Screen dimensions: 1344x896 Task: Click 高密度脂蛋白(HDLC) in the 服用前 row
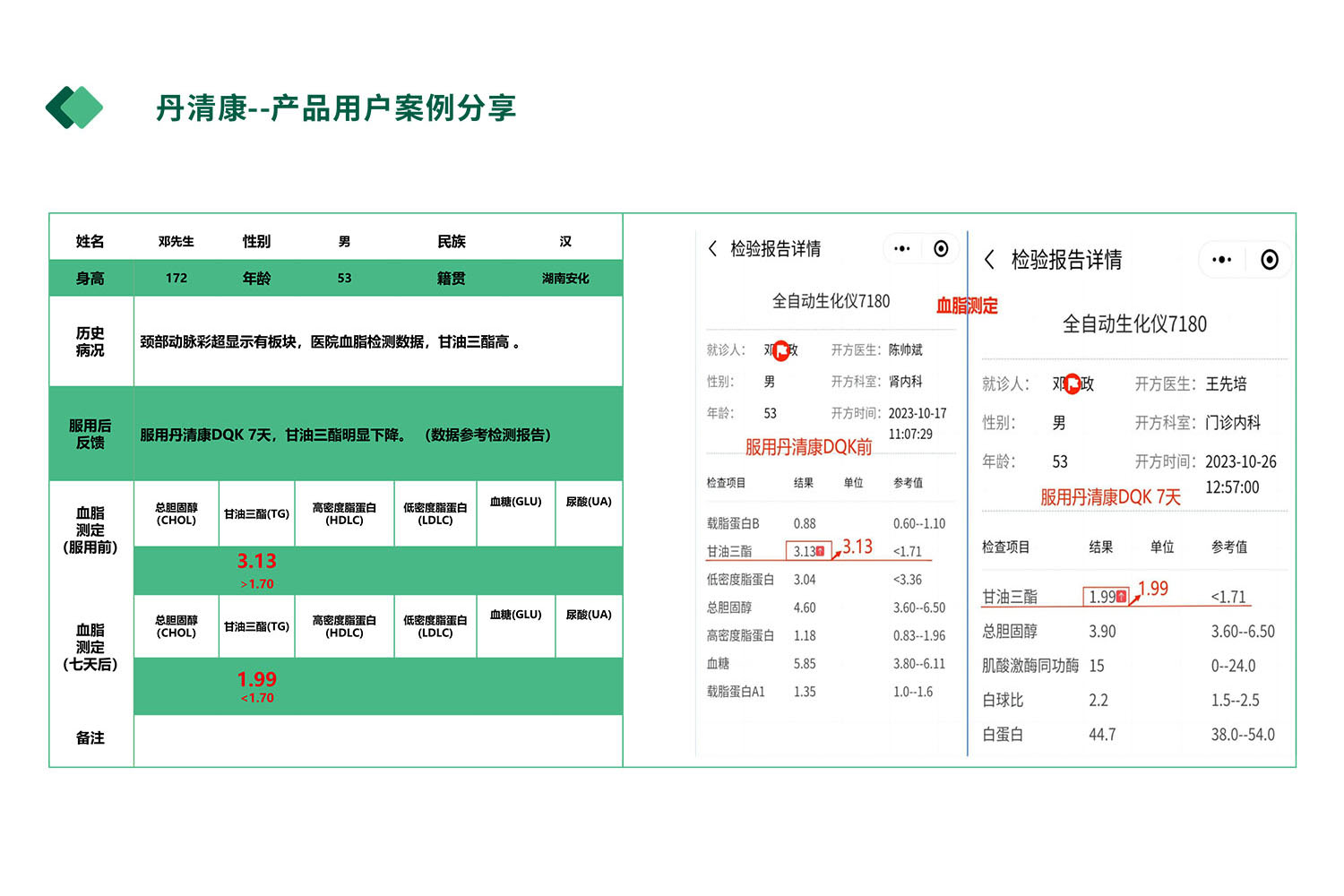pos(345,513)
